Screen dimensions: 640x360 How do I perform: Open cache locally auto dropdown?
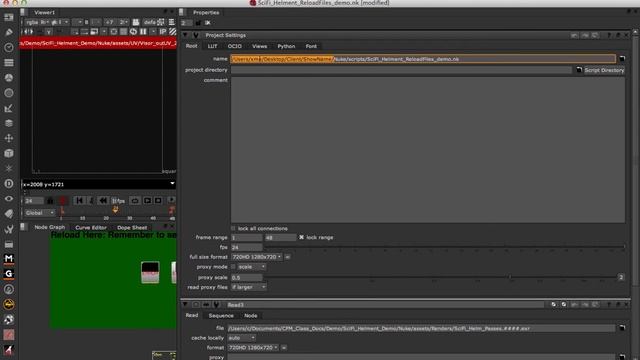pos(242,338)
